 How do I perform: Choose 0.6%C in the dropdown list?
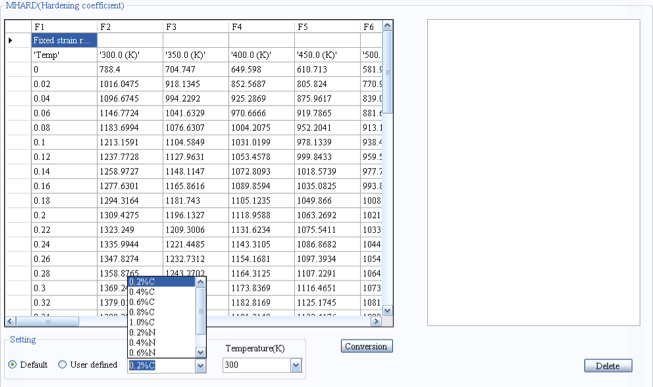pyautogui.click(x=162, y=302)
